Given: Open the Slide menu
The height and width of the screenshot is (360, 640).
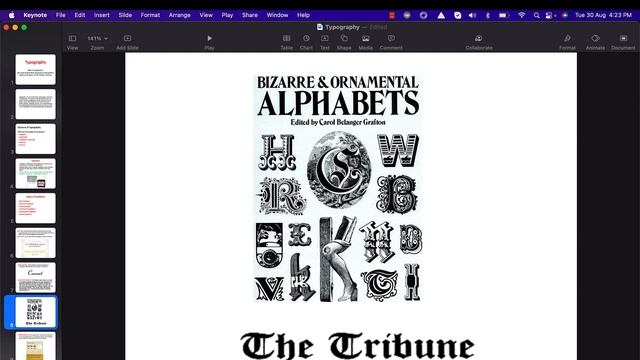Looking at the screenshot, I should [125, 15].
